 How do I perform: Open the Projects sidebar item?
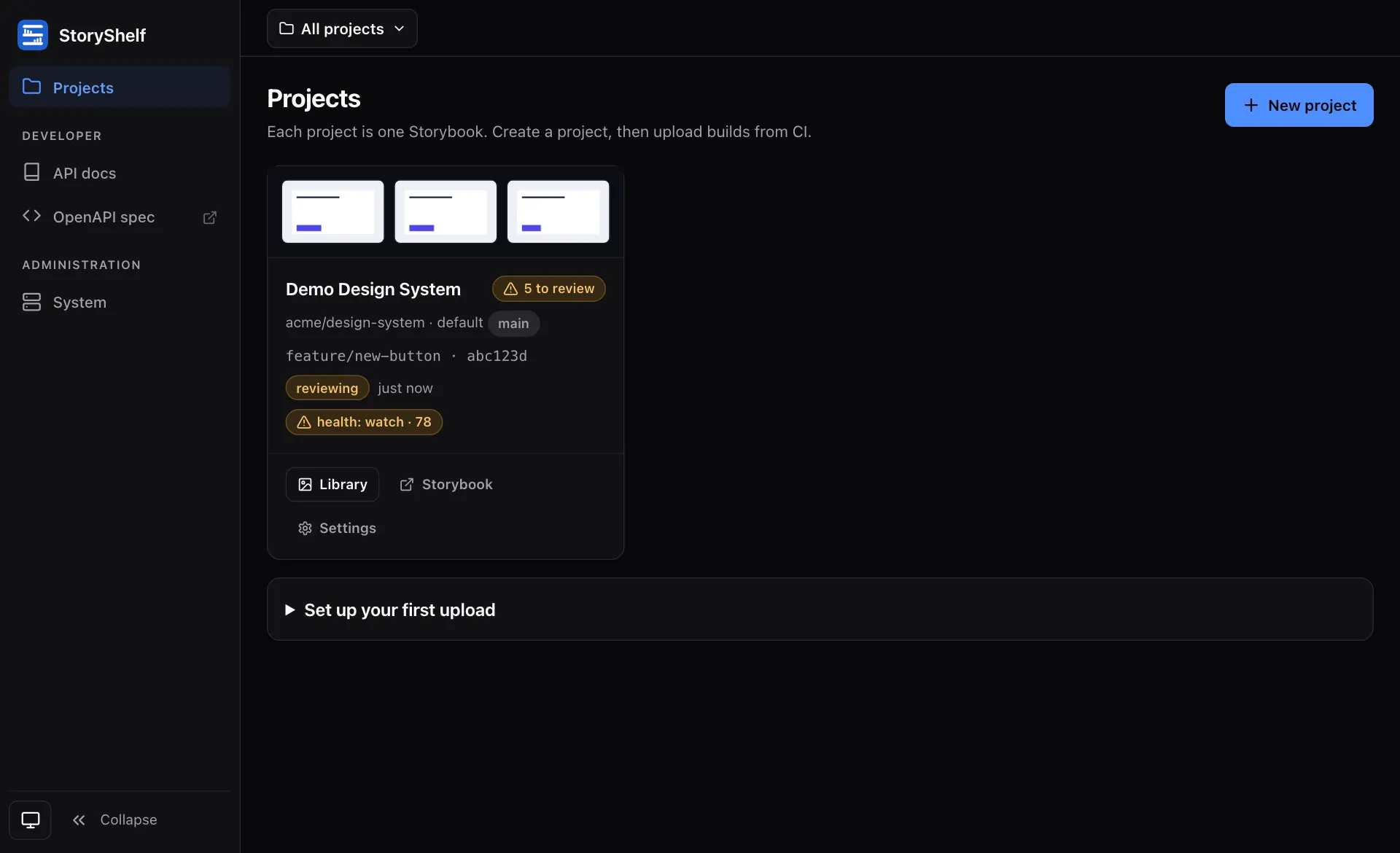point(120,87)
